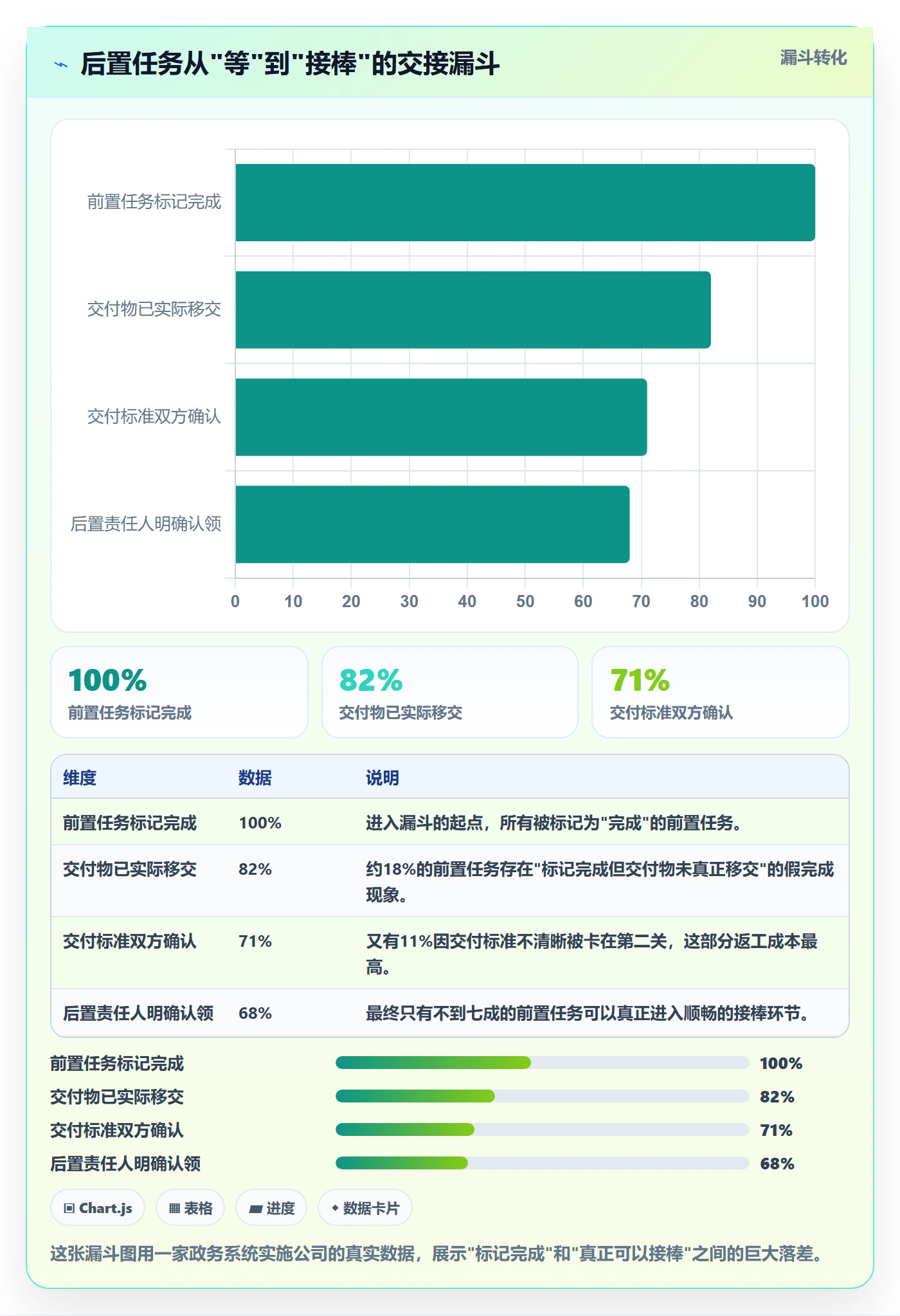
Task: Click the 前置任务标记完成 bar in the chart
Action: pos(525,203)
